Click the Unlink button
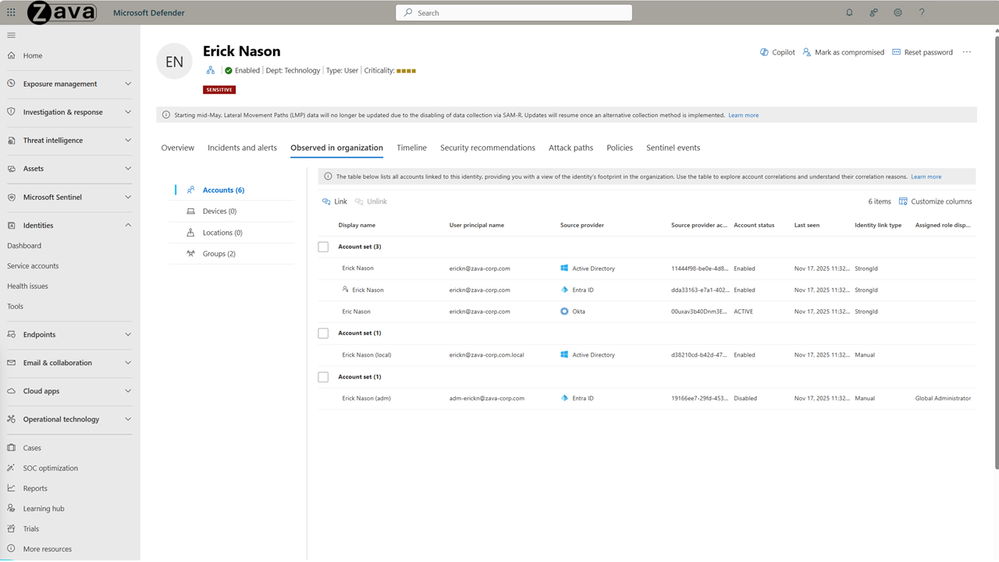999x562 pixels. coord(371,201)
